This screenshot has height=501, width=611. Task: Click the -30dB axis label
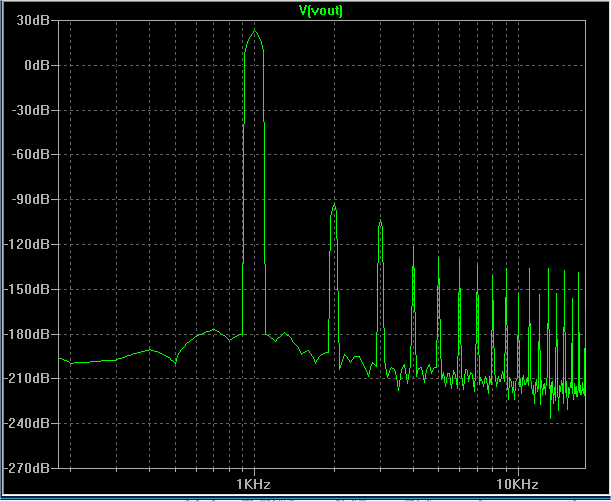(x=30, y=110)
